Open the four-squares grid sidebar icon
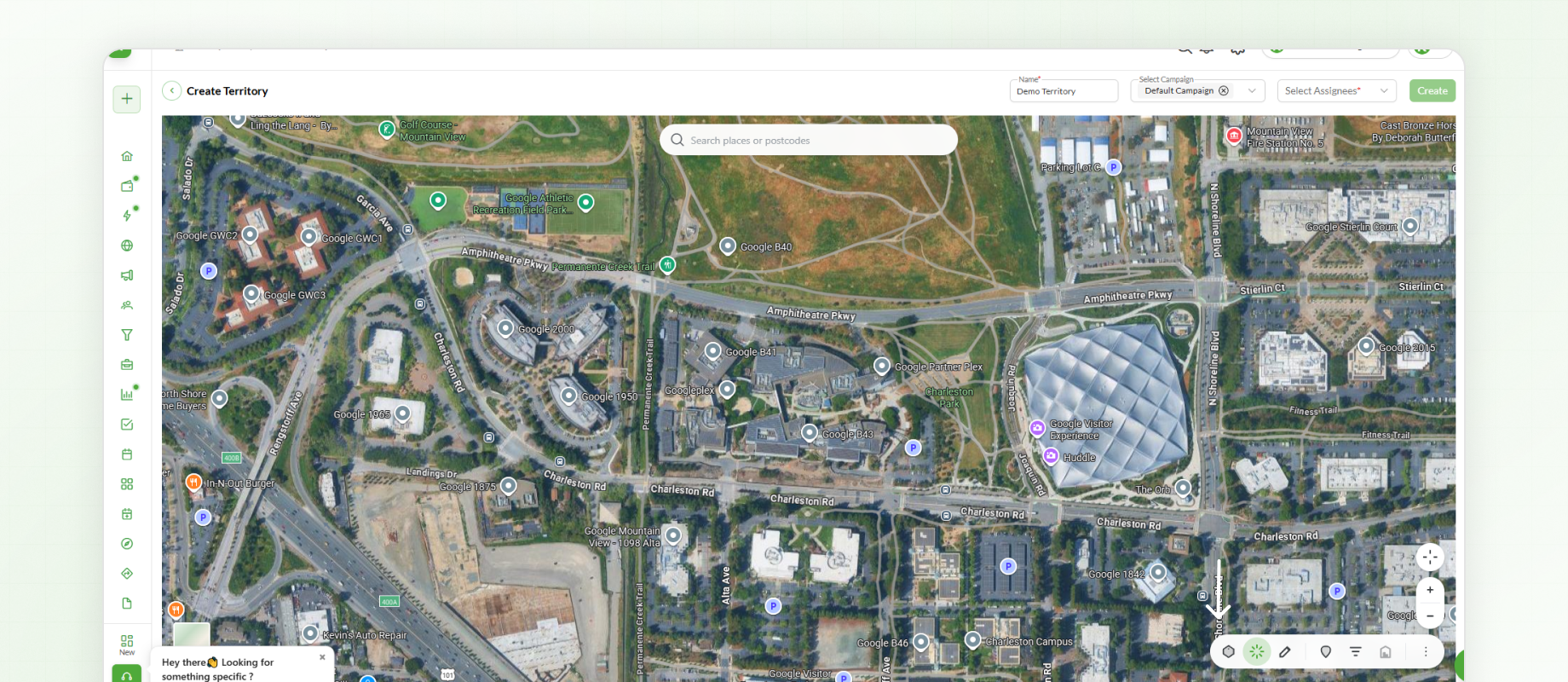 (x=127, y=484)
